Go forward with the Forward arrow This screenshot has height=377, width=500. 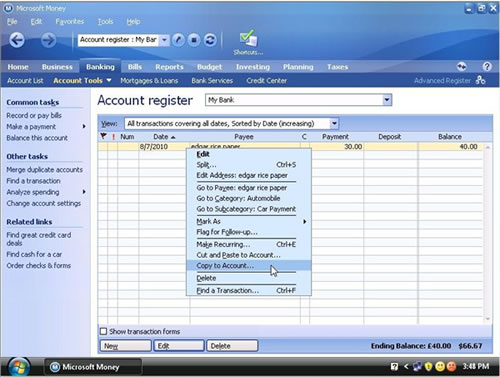[x=49, y=40]
